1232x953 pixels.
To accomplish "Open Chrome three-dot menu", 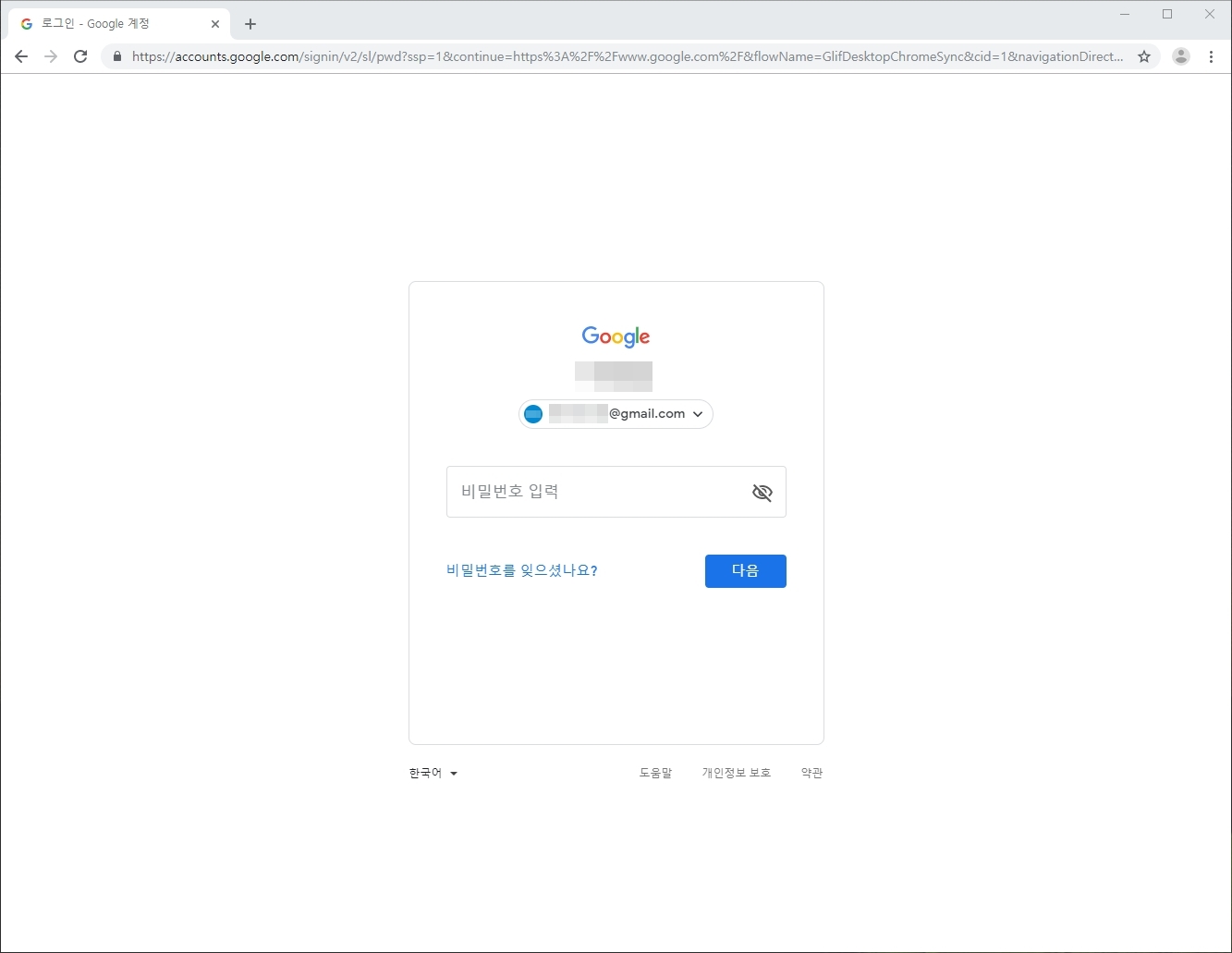I will 1211,56.
